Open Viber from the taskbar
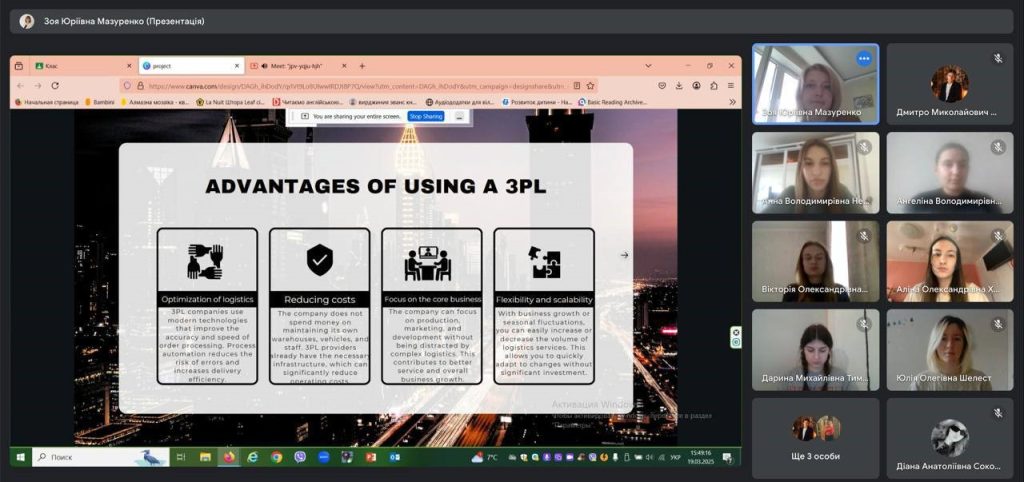Image resolution: width=1024 pixels, height=482 pixels. (300, 457)
